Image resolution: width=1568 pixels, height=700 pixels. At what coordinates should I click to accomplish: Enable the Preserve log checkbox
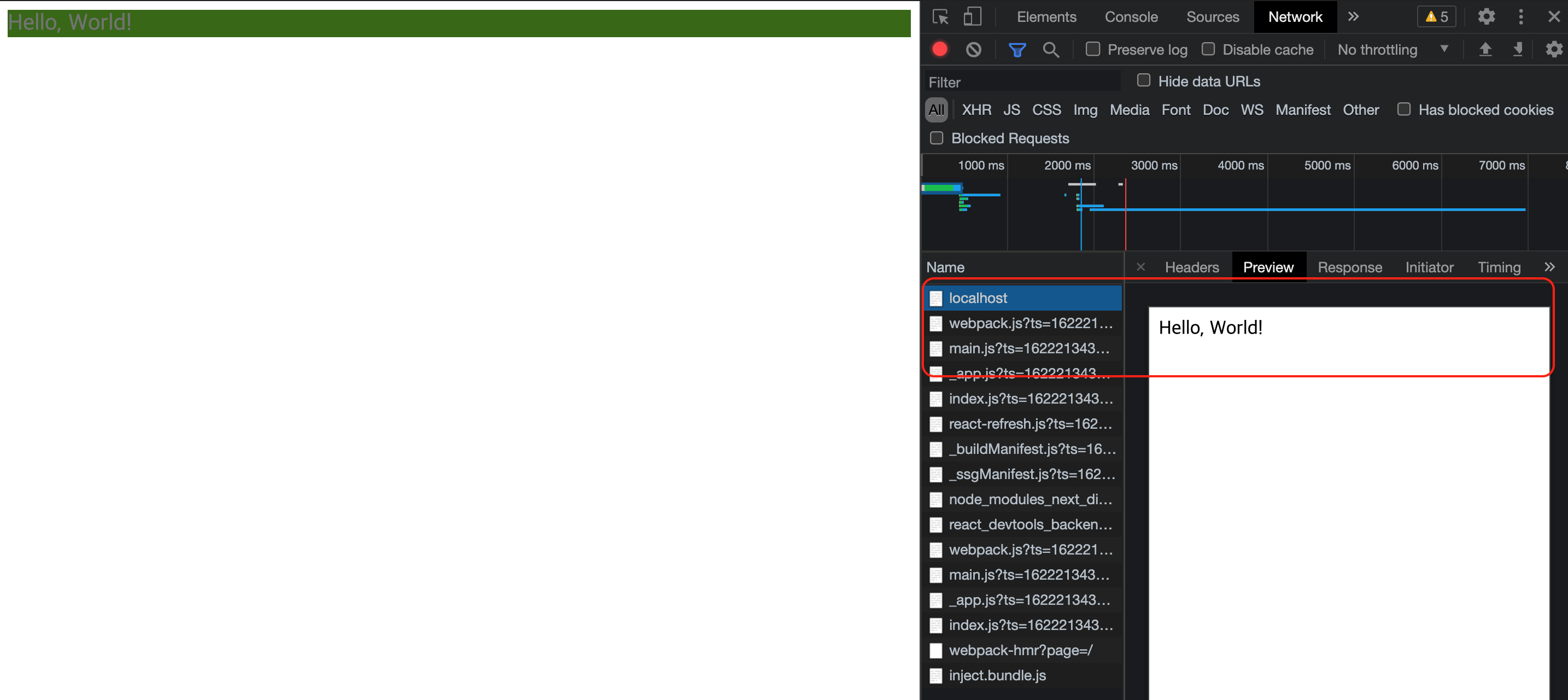(1092, 49)
